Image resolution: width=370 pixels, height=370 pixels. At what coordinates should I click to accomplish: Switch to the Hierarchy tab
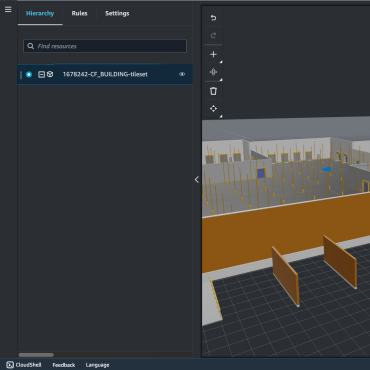pyautogui.click(x=40, y=13)
